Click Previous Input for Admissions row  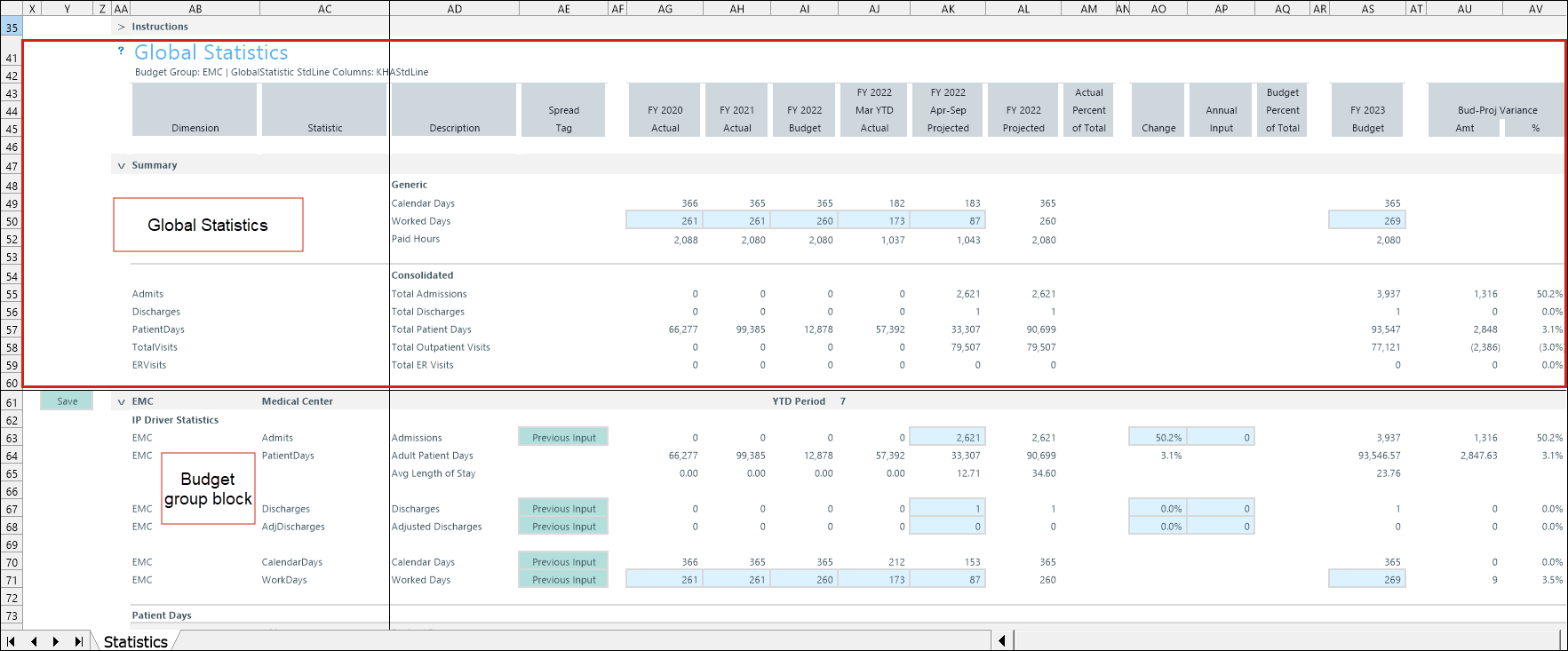[563, 437]
